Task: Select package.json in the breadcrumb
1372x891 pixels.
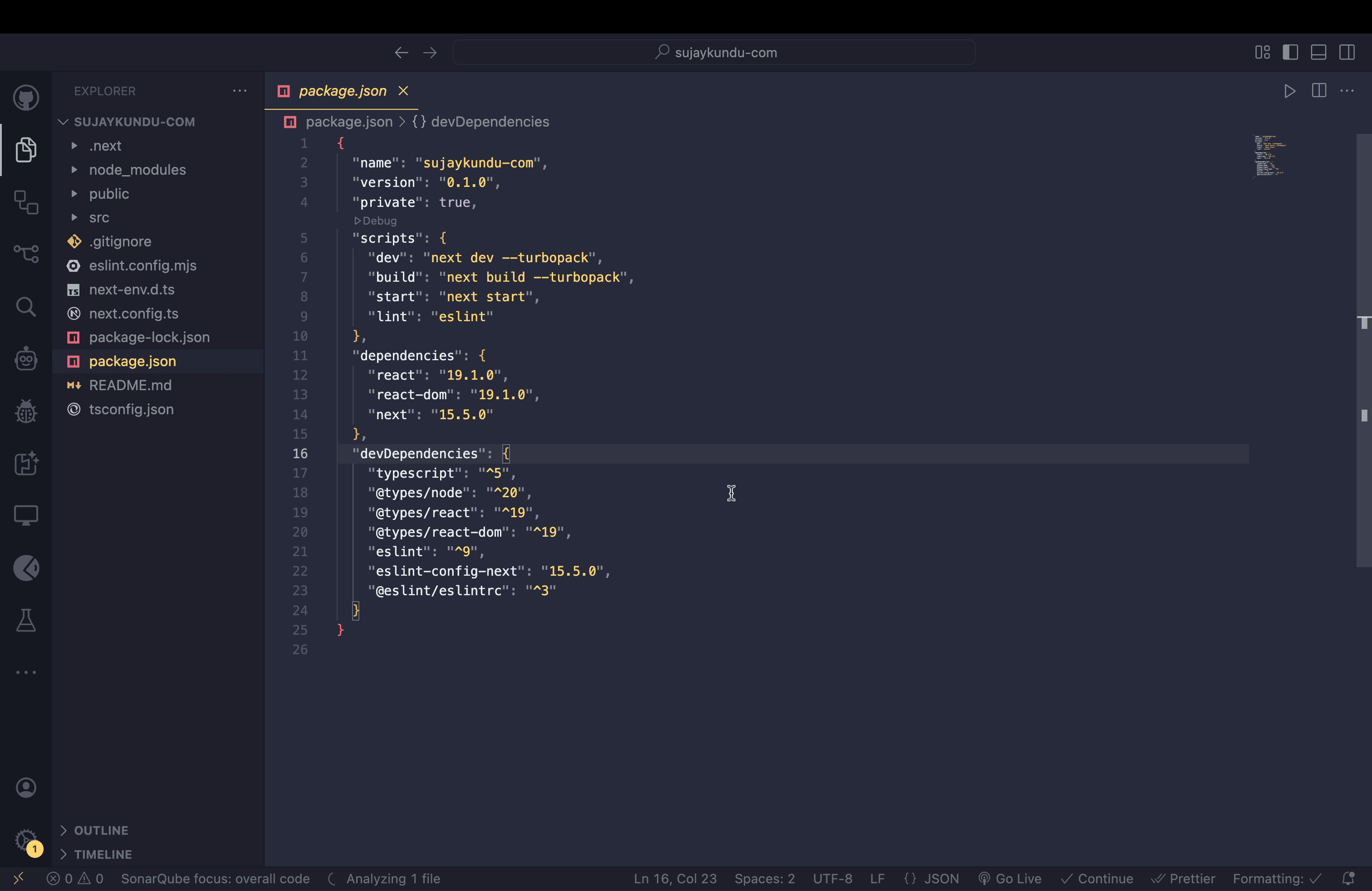Action: pos(349,122)
